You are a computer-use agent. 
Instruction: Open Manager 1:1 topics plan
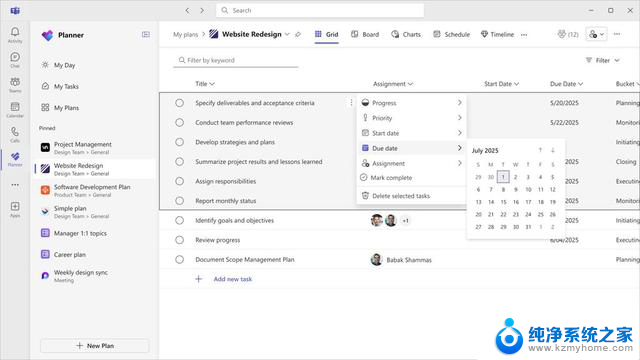[x=95, y=233]
